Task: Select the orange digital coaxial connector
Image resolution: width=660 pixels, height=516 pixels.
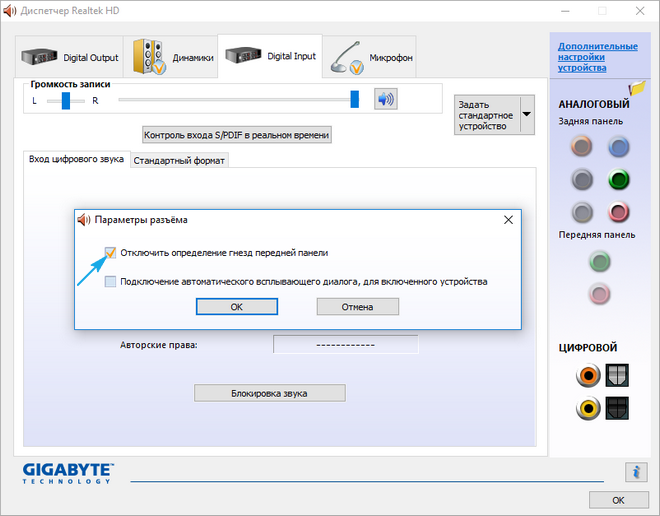Action: 586,375
